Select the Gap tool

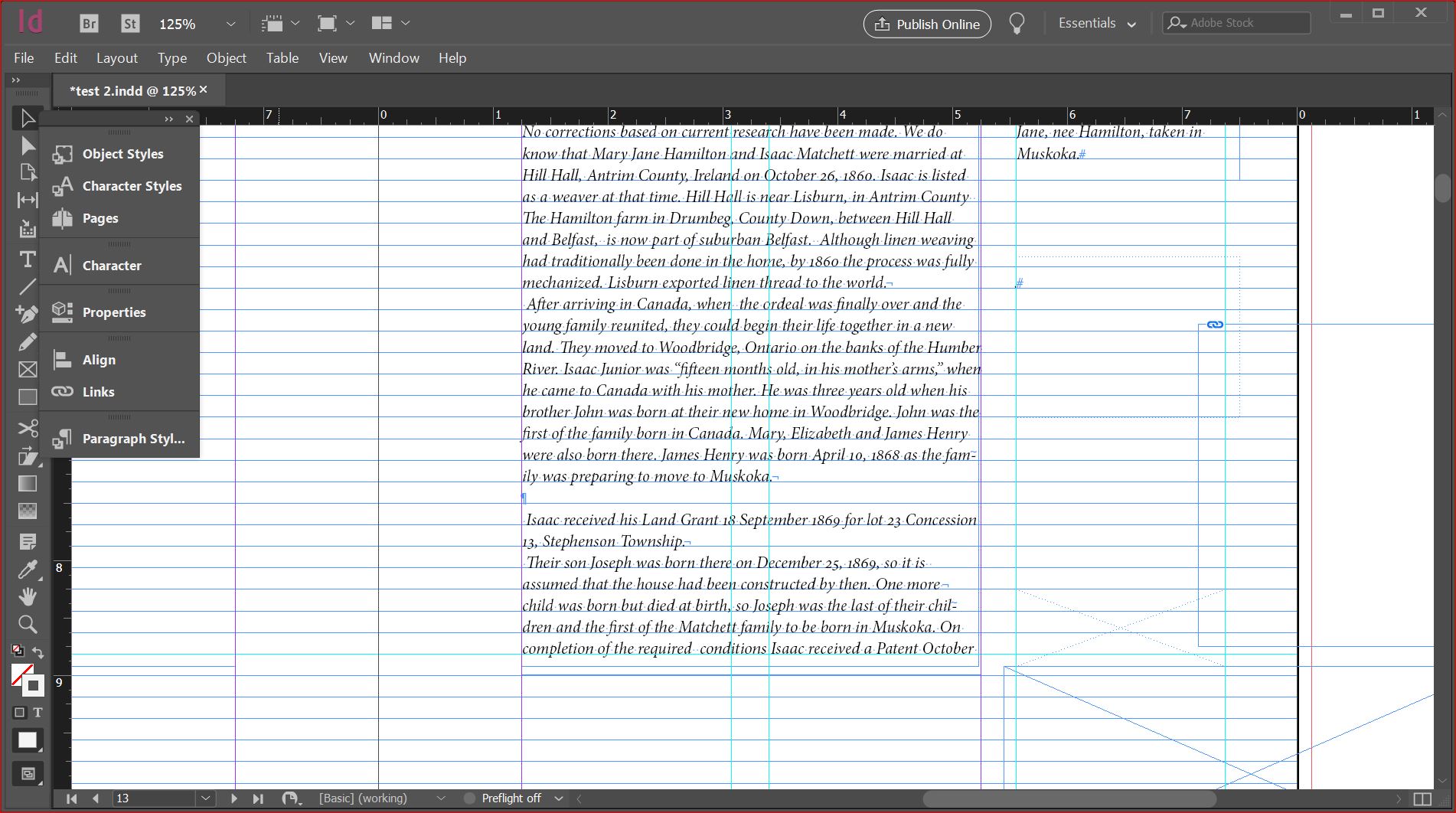28,200
